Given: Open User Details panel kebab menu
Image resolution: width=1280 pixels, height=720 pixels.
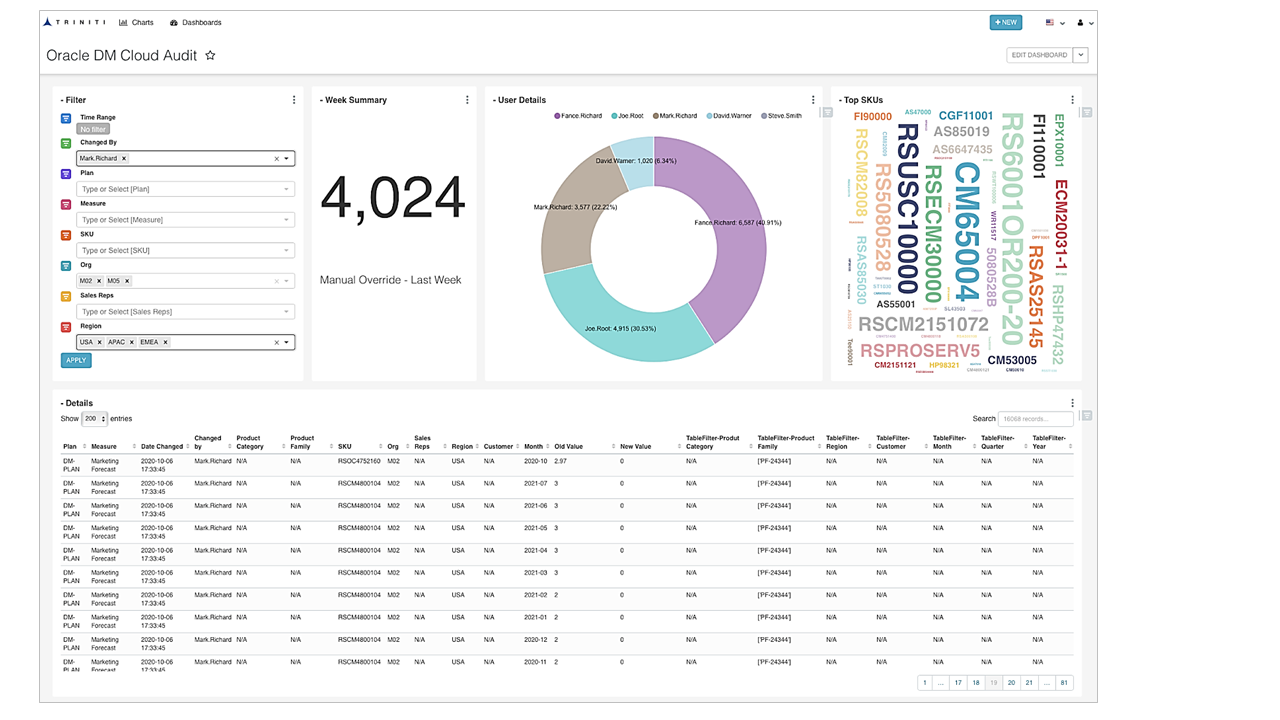Looking at the screenshot, I should 813,100.
